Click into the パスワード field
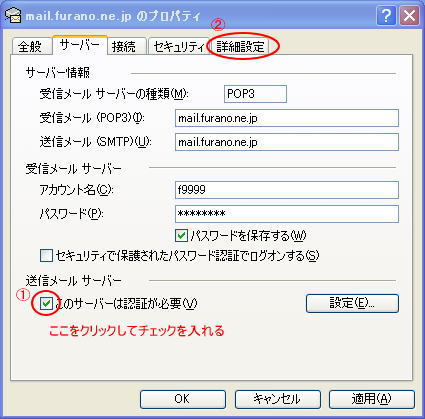Viewport: 425px width, 419px height. click(287, 214)
